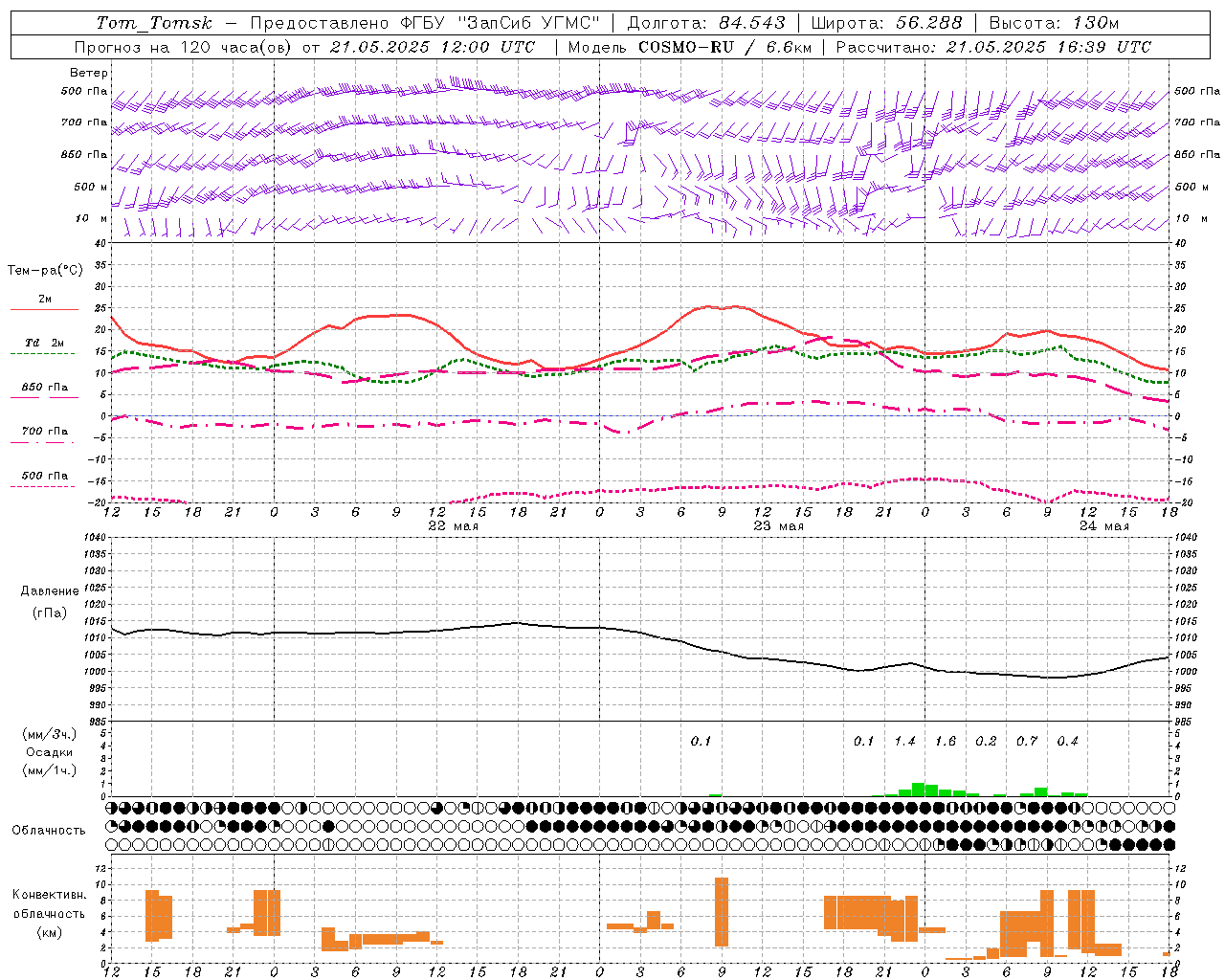Image resolution: width=1225 pixels, height=980 pixels.
Task: Click the Конвективн. облачность label
Action: point(49,904)
